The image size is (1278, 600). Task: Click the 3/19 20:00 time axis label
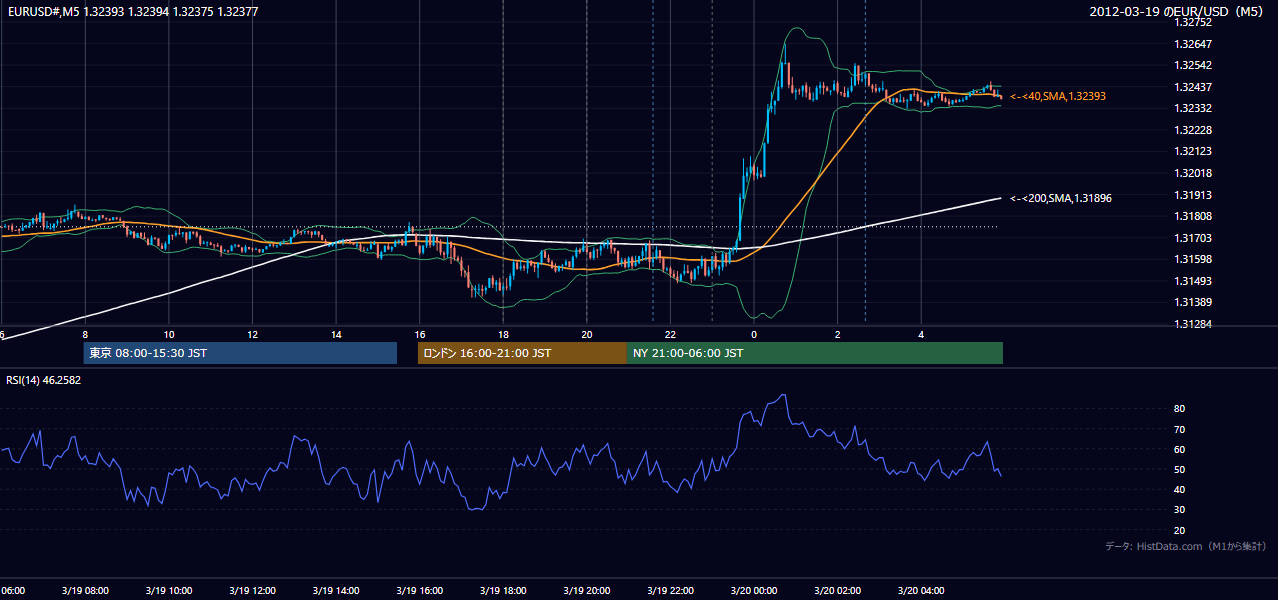click(587, 590)
